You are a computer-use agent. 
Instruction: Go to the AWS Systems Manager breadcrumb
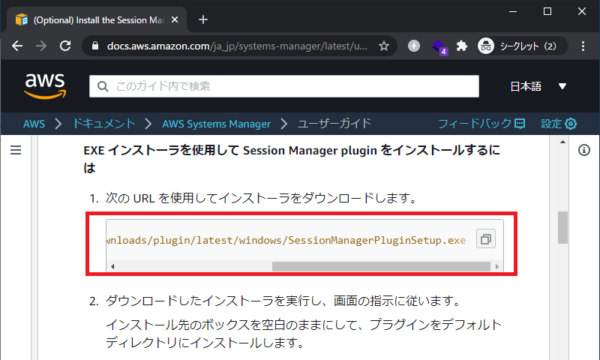(216, 124)
